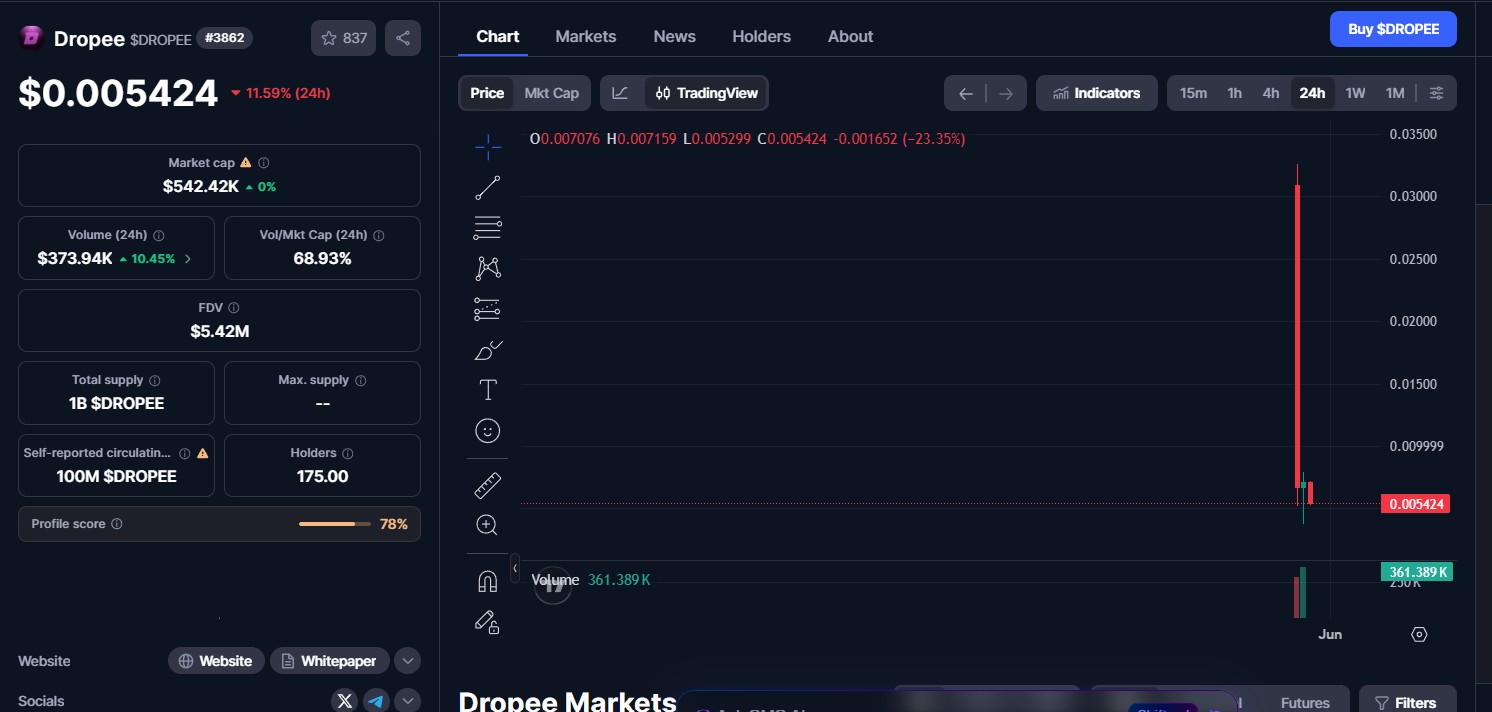The height and width of the screenshot is (712, 1492).
Task: Click the Profile score progress bar
Action: pyautogui.click(x=335, y=524)
